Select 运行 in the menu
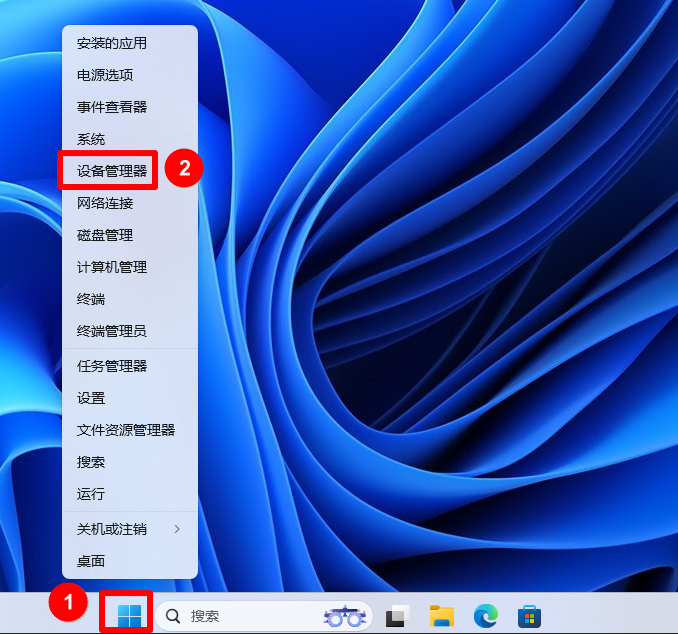 tap(130, 494)
